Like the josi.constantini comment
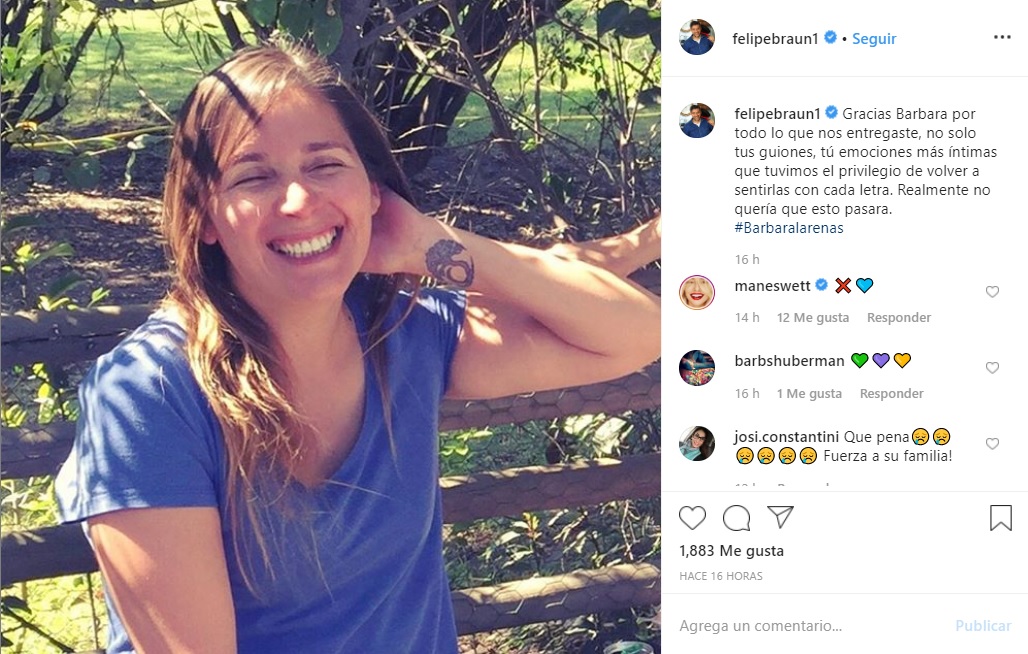This screenshot has width=1028, height=654. click(993, 444)
